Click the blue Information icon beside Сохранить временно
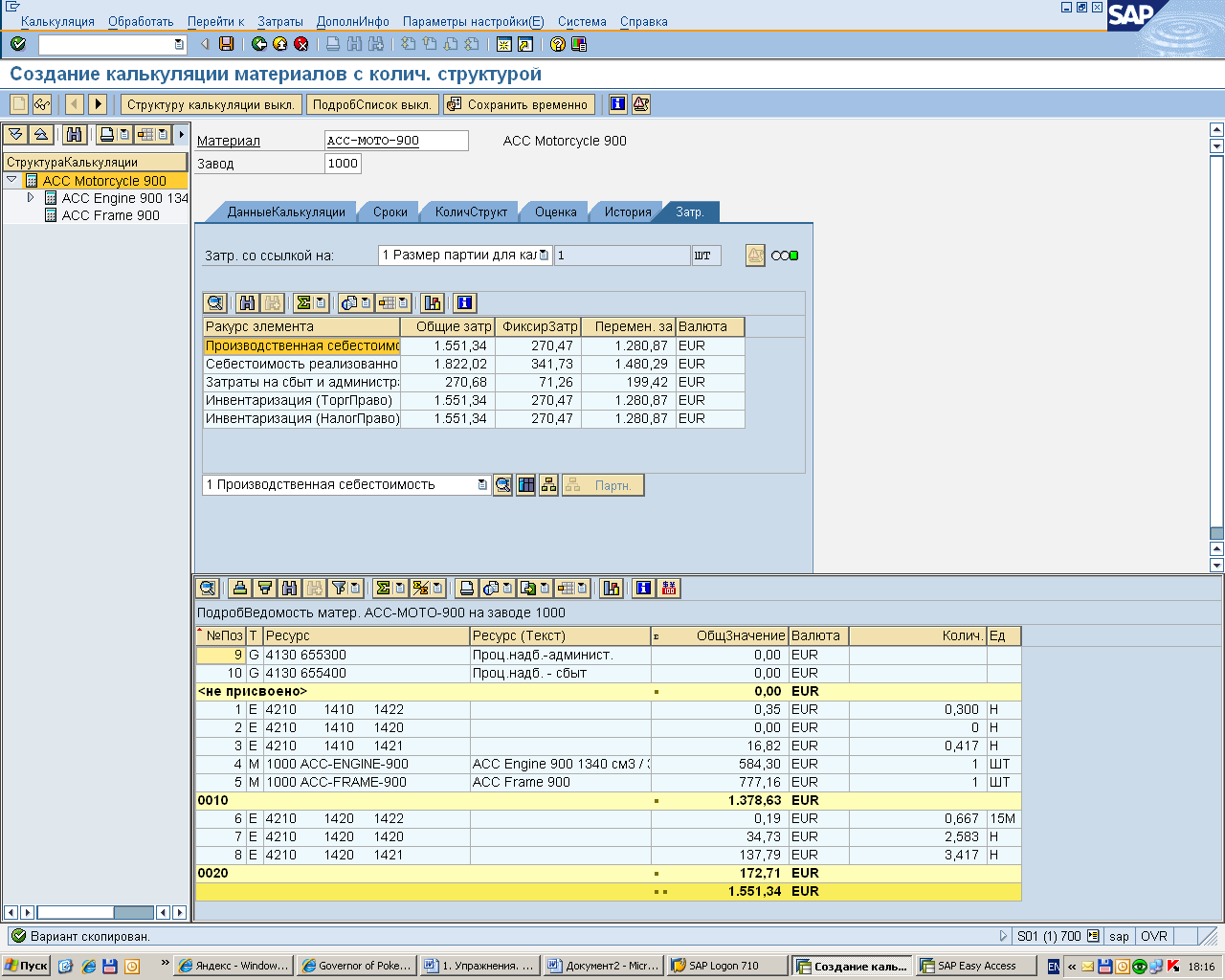Screen dimensions: 1225x980 pos(618,104)
